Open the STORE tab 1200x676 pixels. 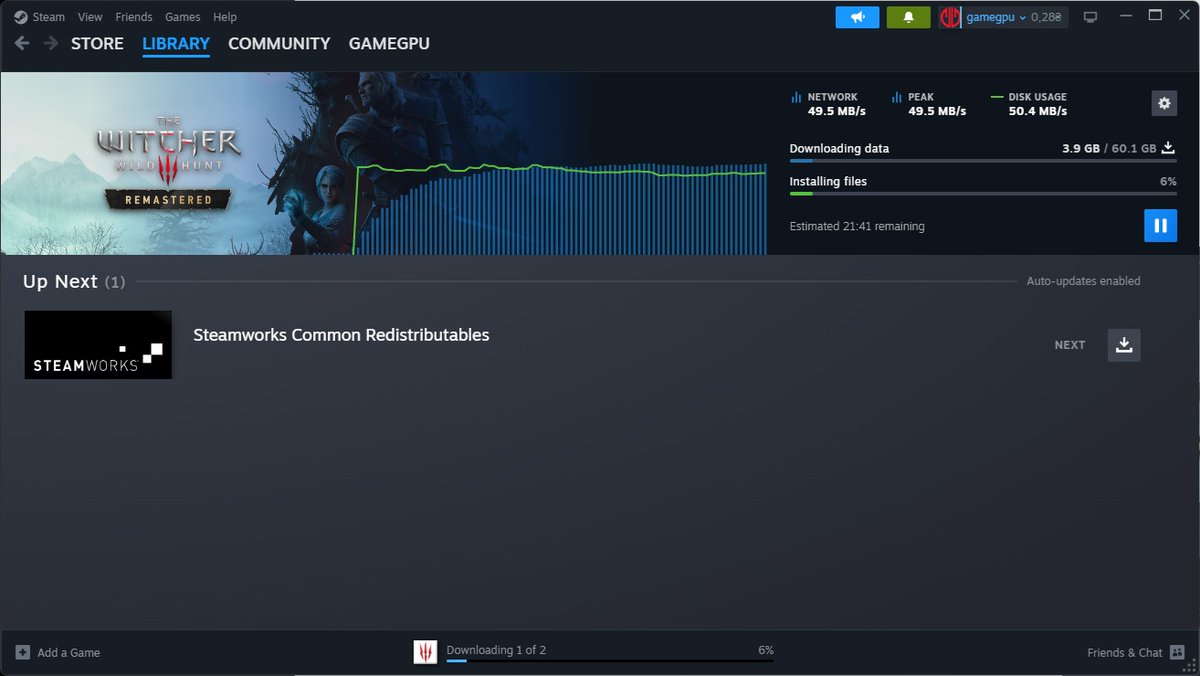coord(97,44)
